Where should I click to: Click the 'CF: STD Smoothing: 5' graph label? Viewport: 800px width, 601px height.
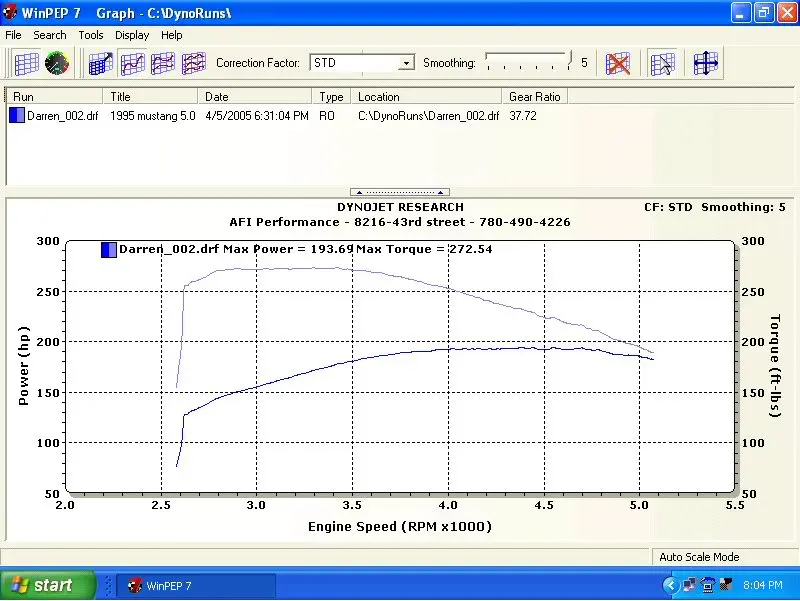tap(714, 207)
